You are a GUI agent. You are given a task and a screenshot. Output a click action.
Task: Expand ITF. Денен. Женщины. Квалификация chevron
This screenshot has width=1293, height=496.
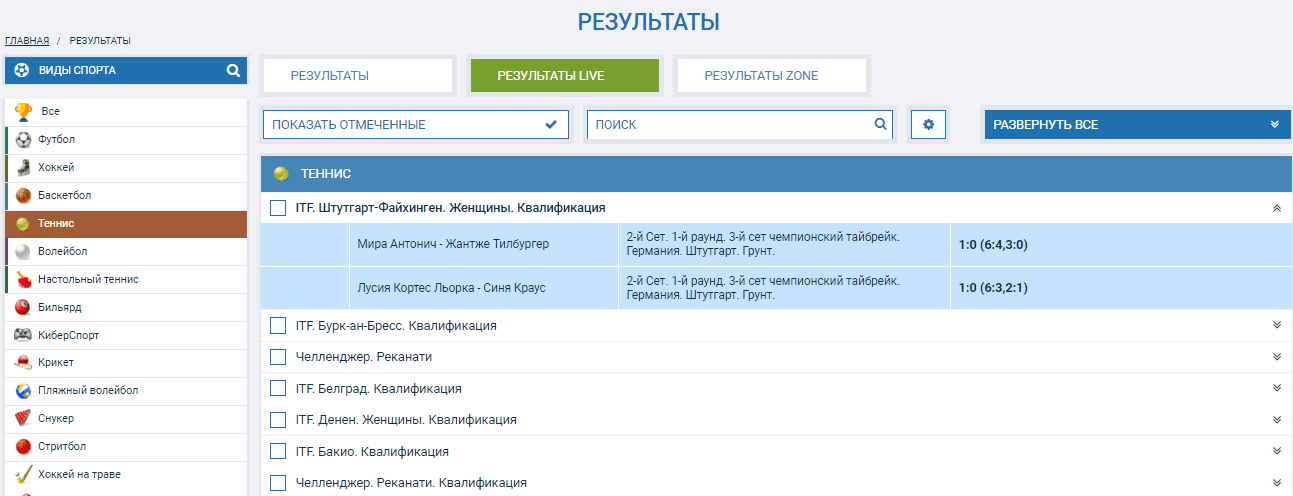tap(1276, 420)
